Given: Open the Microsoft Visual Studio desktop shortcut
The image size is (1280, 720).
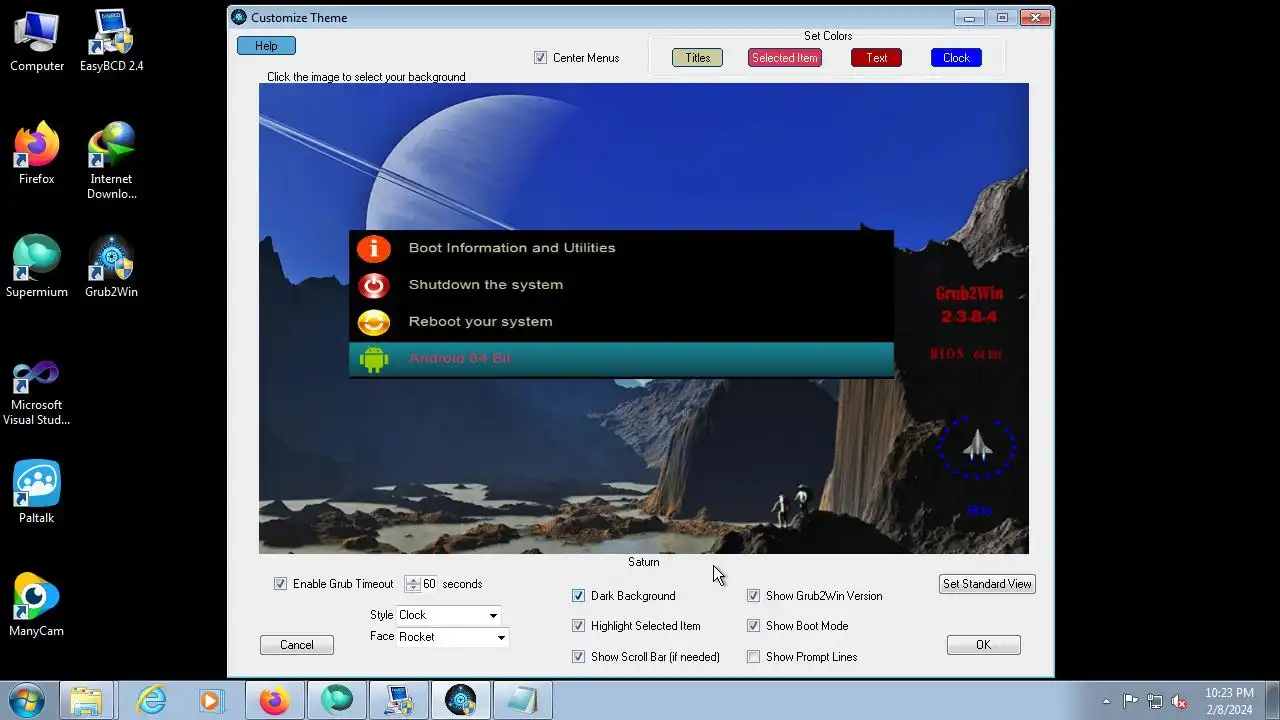Looking at the screenshot, I should tap(37, 394).
